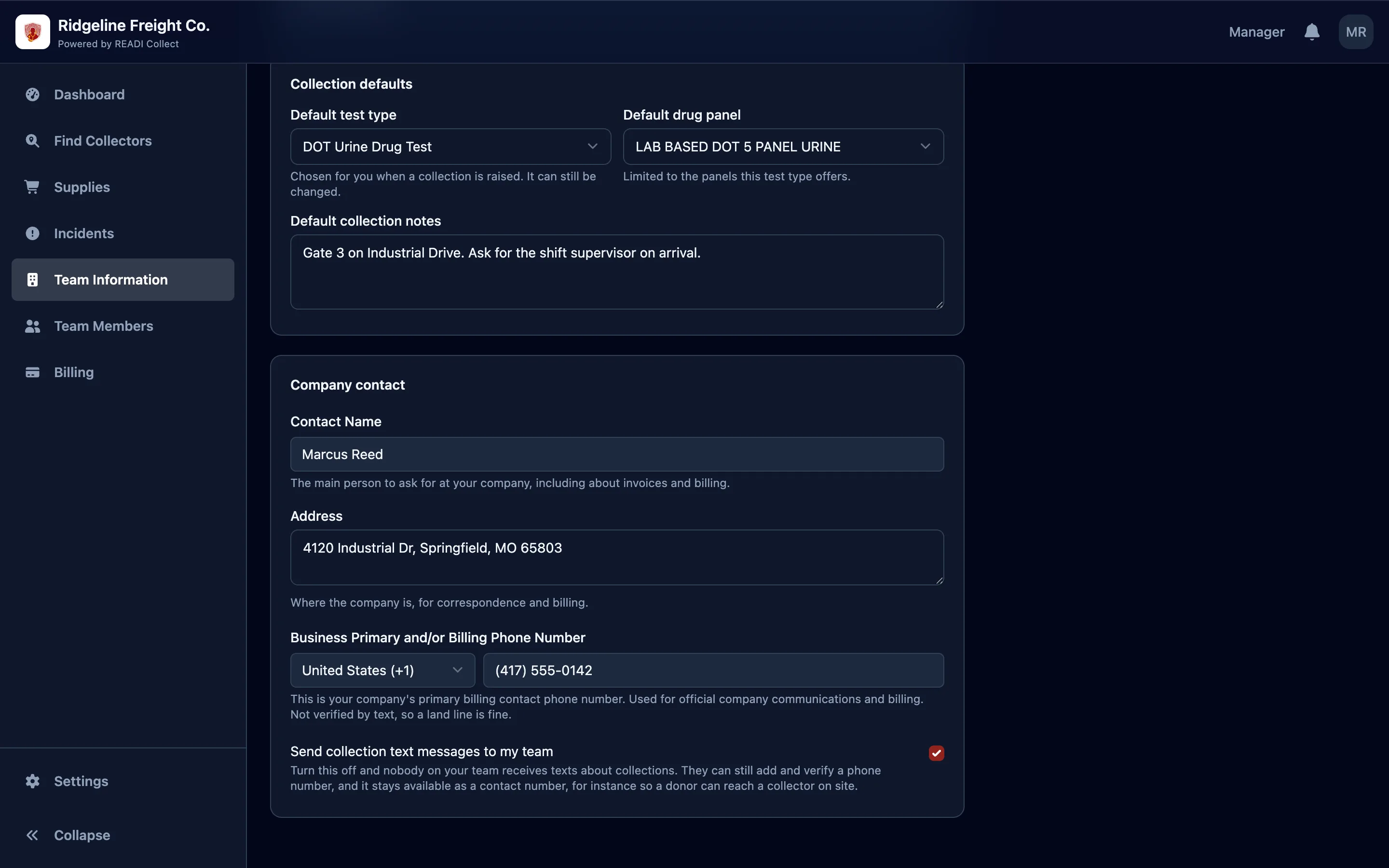Click the Dashboard gauge icon
This screenshot has width=1389, height=868.
(x=33, y=95)
